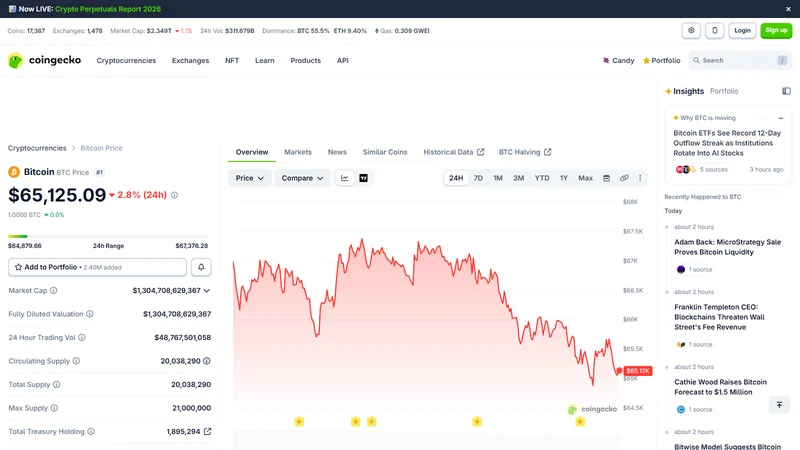The image size is (800, 450).
Task: Switch to Portfolio tab in side panel
Action: [724, 91]
